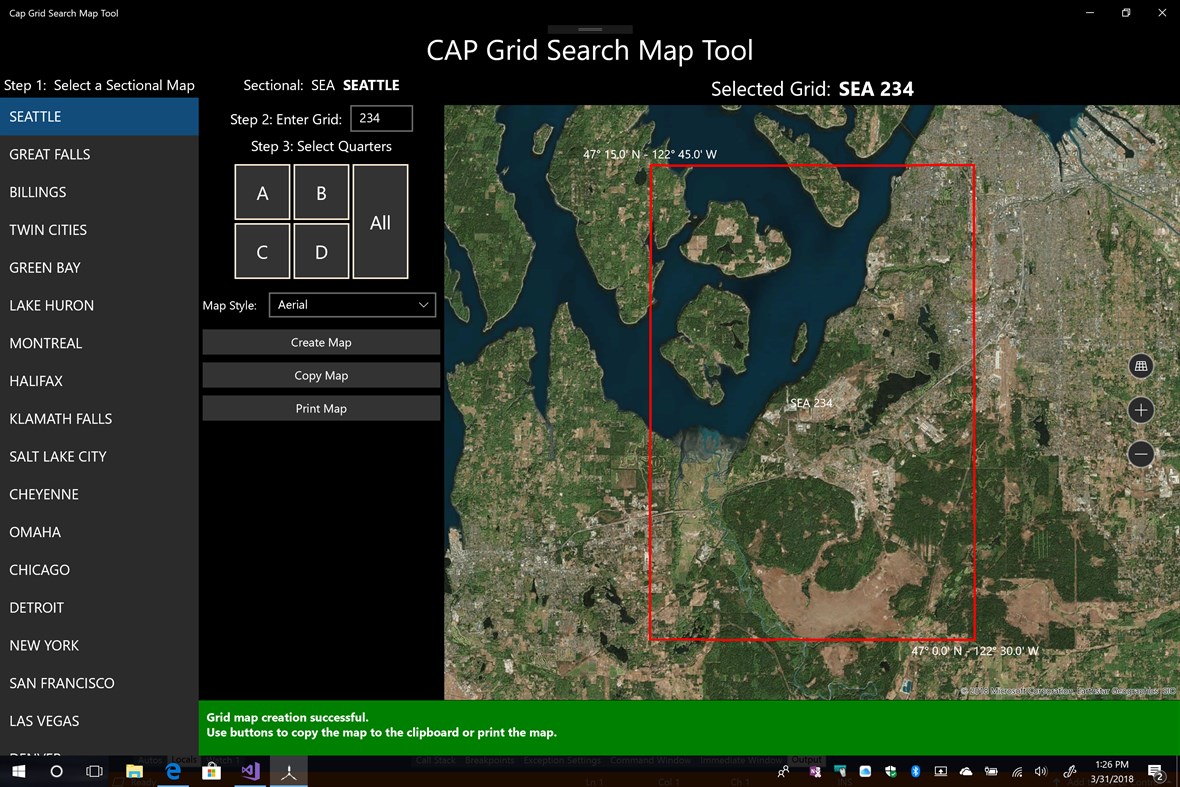The height and width of the screenshot is (787, 1180).
Task: Open the Microsoft Store from the taskbar
Action: pos(211,771)
